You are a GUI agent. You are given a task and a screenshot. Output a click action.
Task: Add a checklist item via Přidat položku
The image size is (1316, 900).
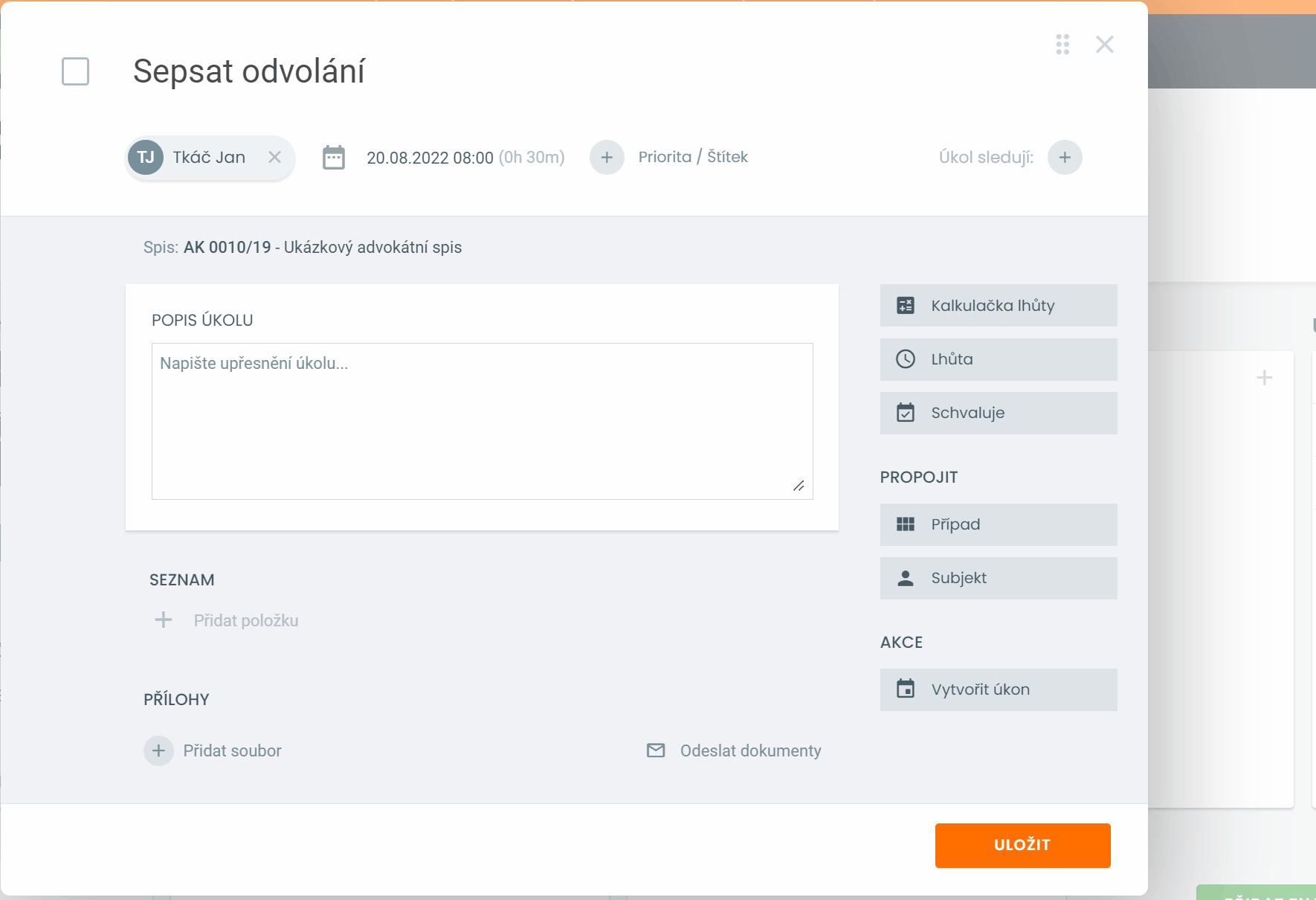tap(245, 620)
